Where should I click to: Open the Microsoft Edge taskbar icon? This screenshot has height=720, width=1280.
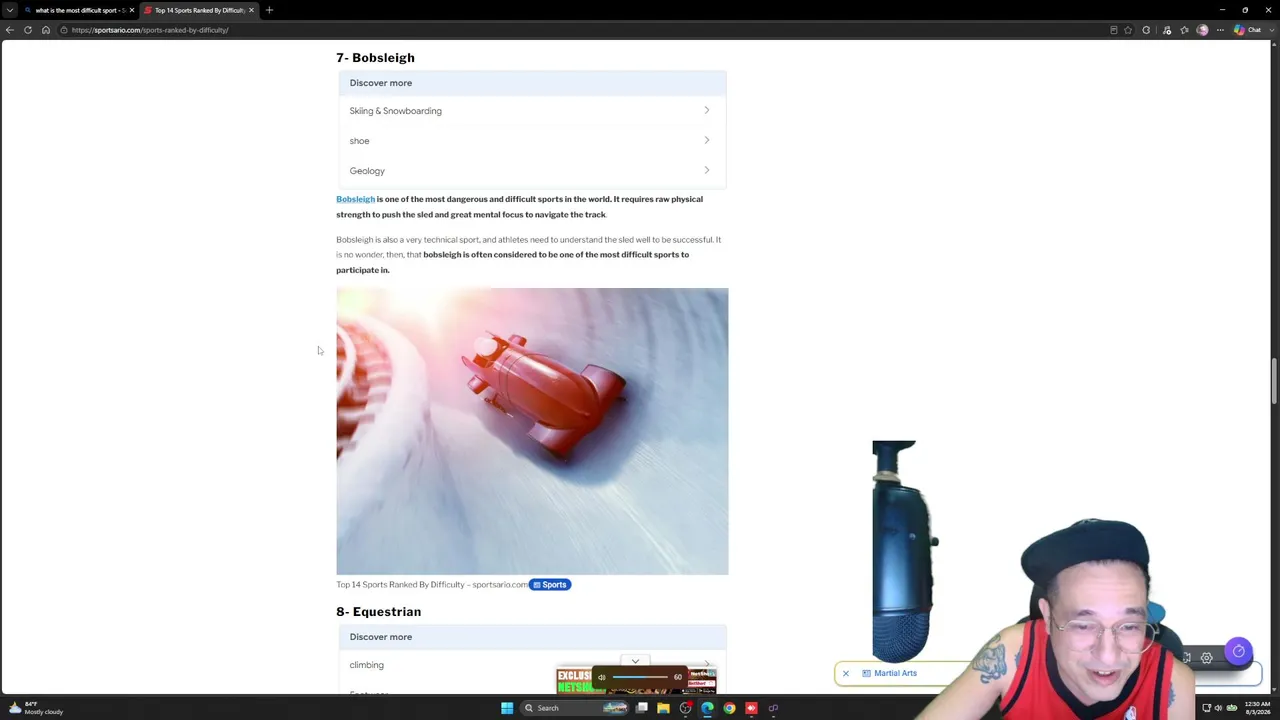[707, 708]
